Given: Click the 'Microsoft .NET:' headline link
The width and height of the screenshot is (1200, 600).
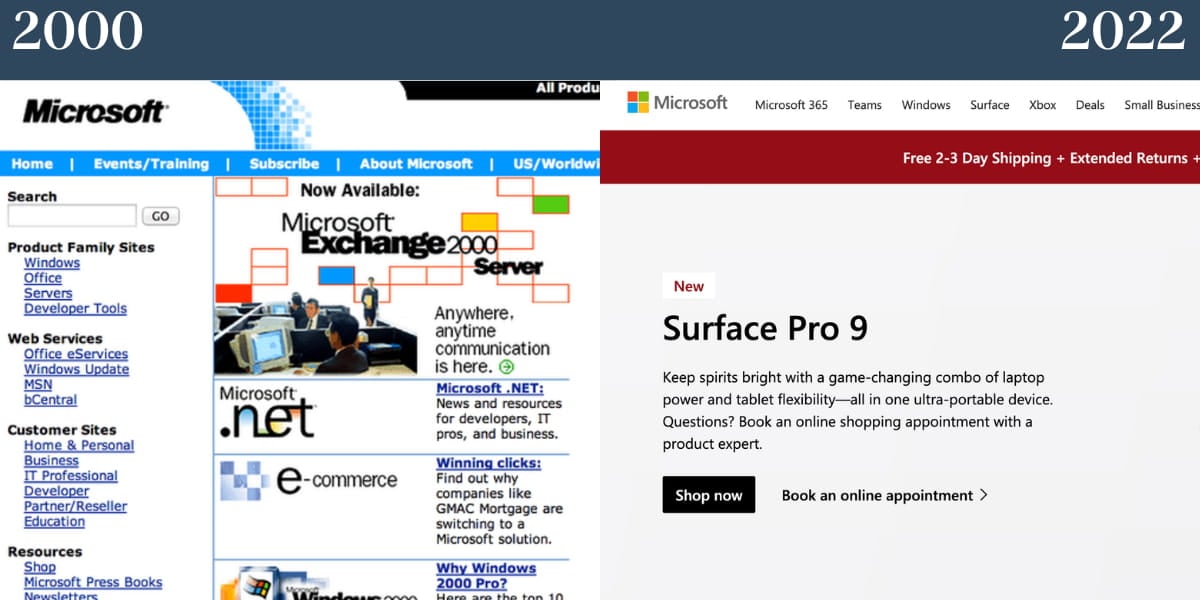Looking at the screenshot, I should (489, 388).
